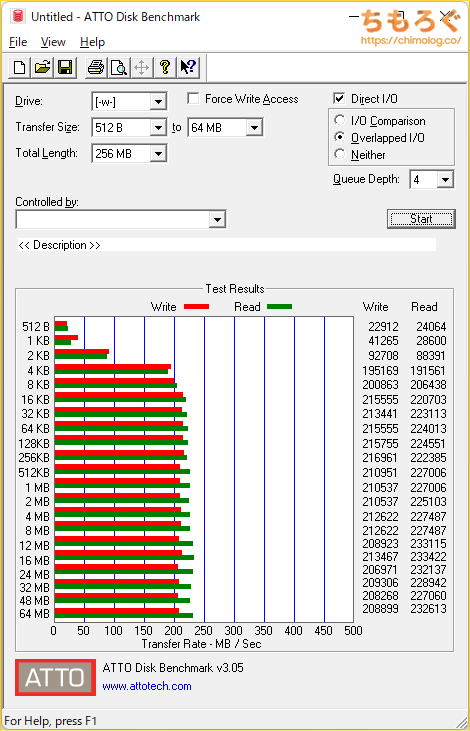Click the yellow question mark About icon
Viewport: 470px width, 731px height.
[164, 68]
